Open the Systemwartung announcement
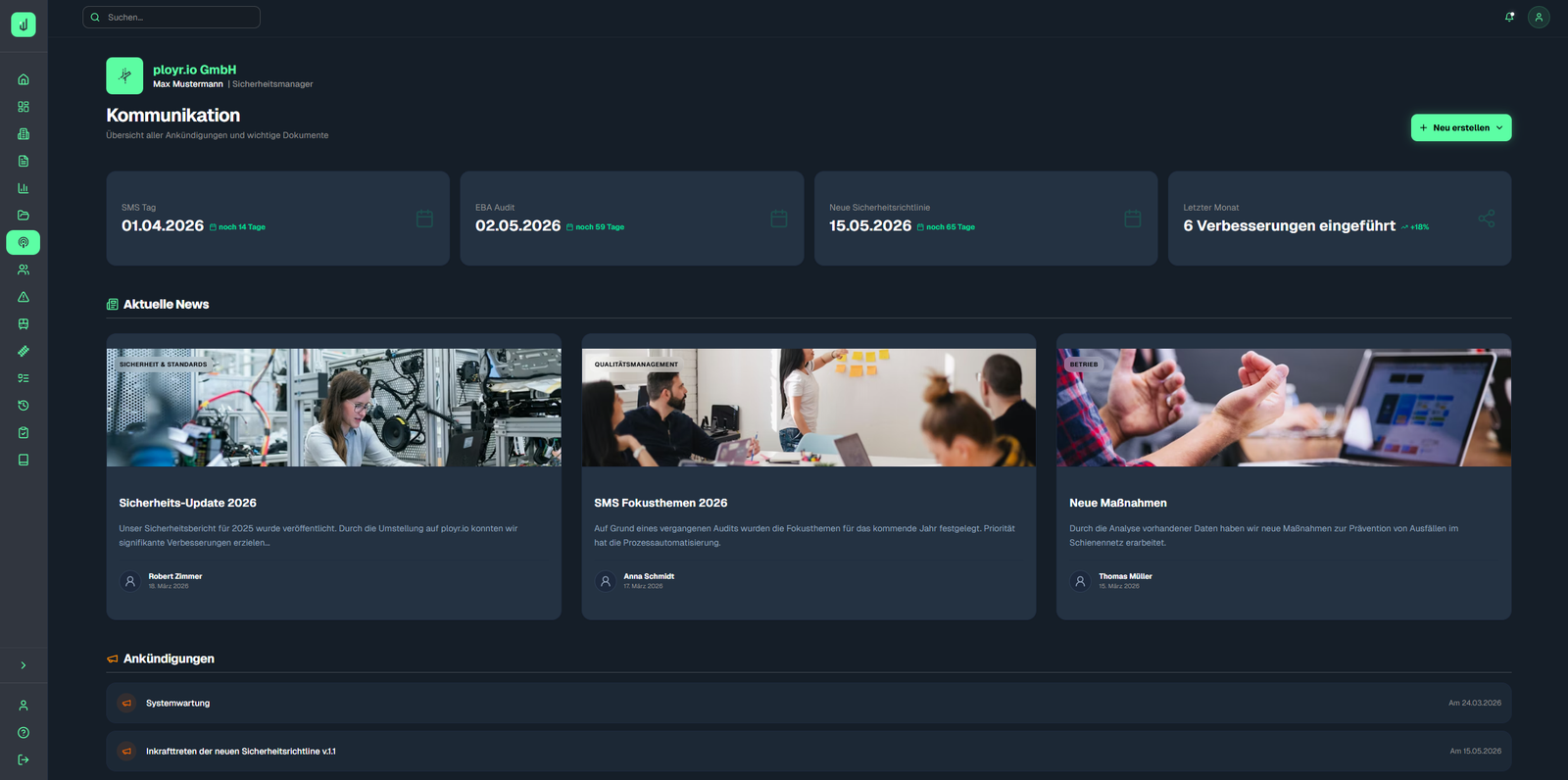Screen dimensions: 1568x780 177,704
